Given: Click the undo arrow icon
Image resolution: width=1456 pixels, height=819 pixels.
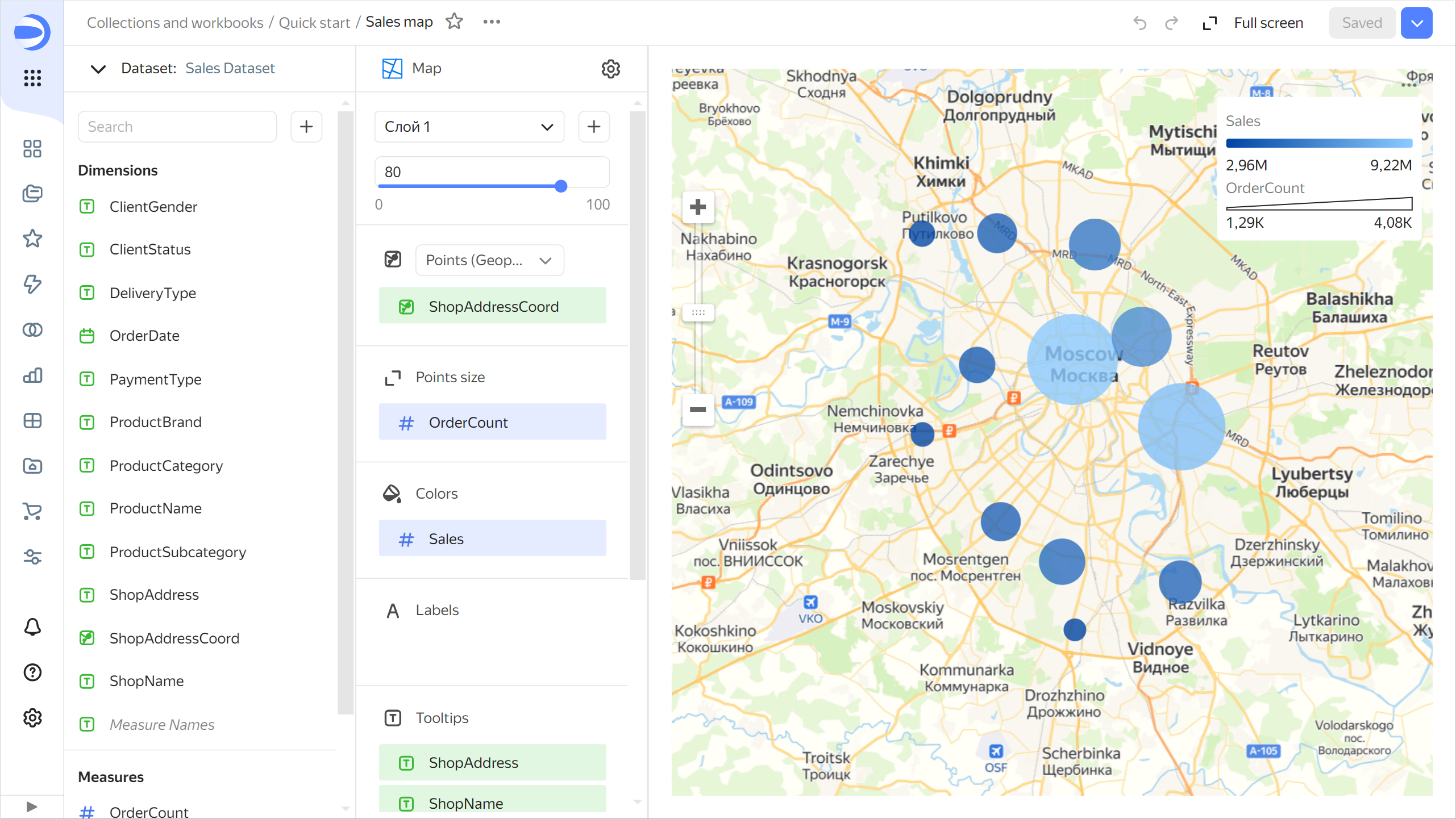Looking at the screenshot, I should (x=1139, y=23).
